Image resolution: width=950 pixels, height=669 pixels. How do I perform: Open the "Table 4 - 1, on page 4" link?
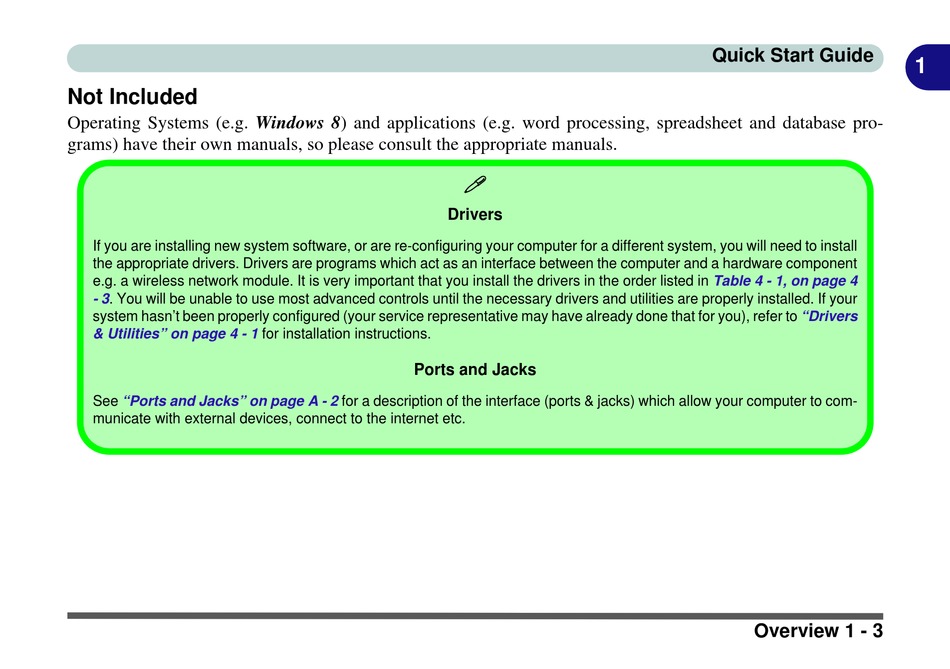[785, 281]
